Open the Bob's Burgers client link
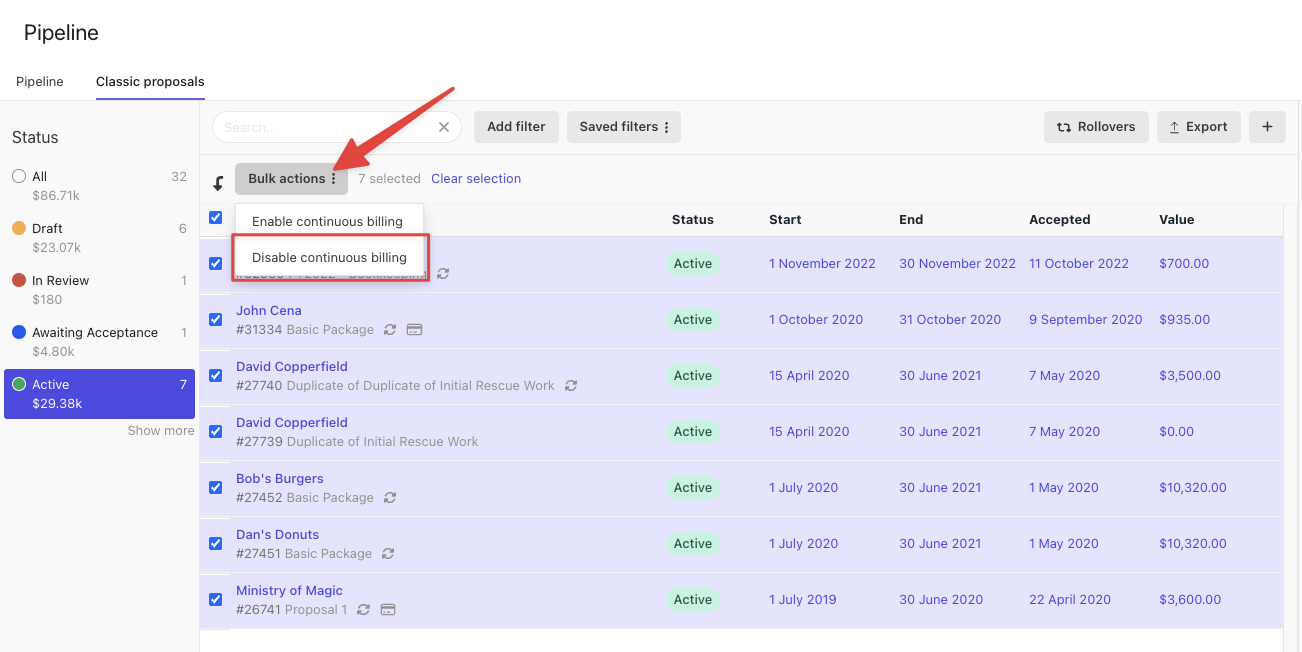Viewport: 1302px width, 652px height. click(x=280, y=479)
